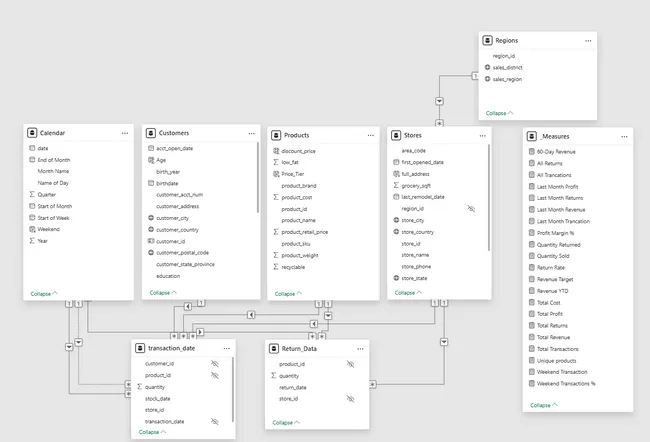Toggle hidden eye on Return_Data store_id

[x=351, y=399]
